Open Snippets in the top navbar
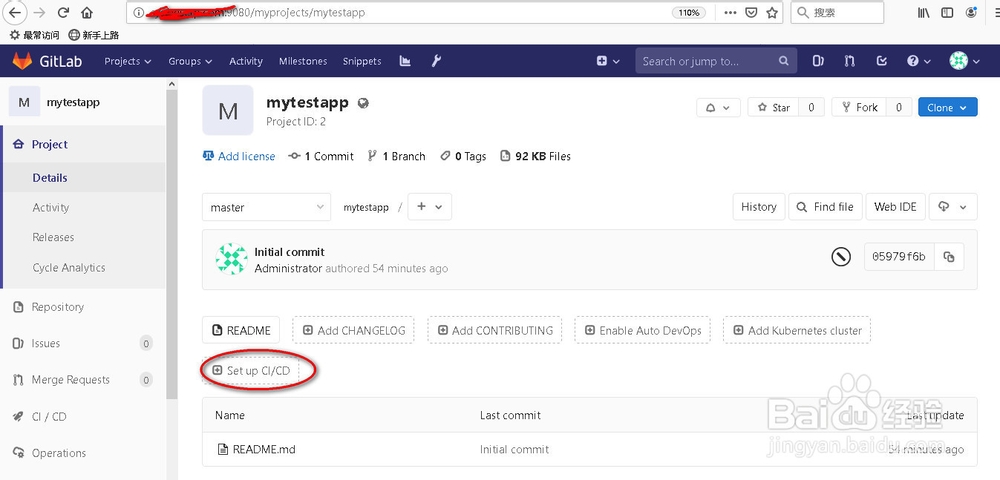 (x=362, y=61)
